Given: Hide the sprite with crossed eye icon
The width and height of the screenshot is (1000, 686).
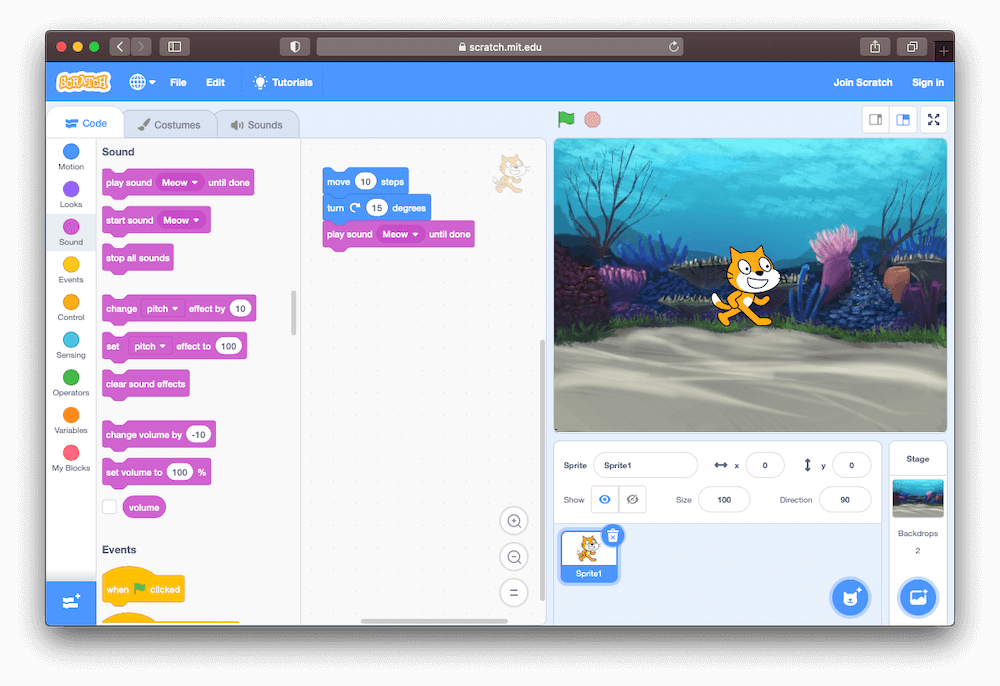Looking at the screenshot, I should [633, 499].
